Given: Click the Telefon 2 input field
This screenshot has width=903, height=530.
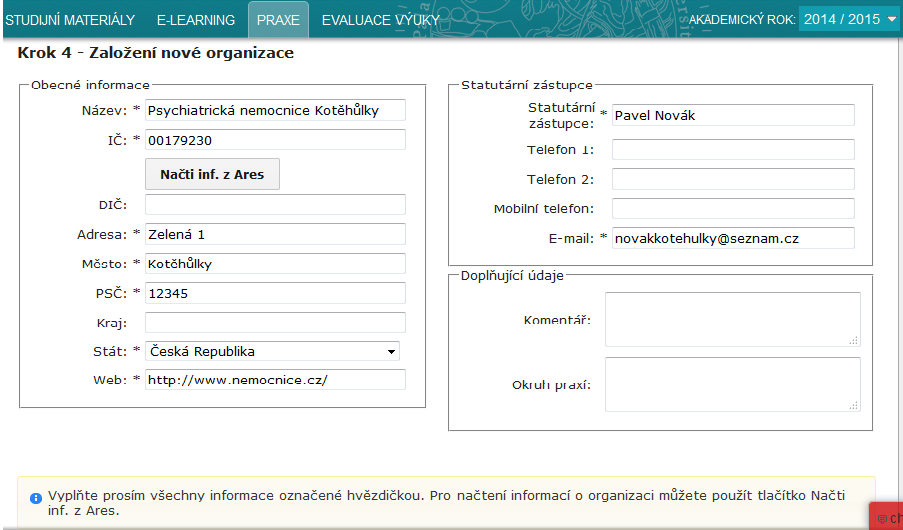Looking at the screenshot, I should [x=733, y=179].
